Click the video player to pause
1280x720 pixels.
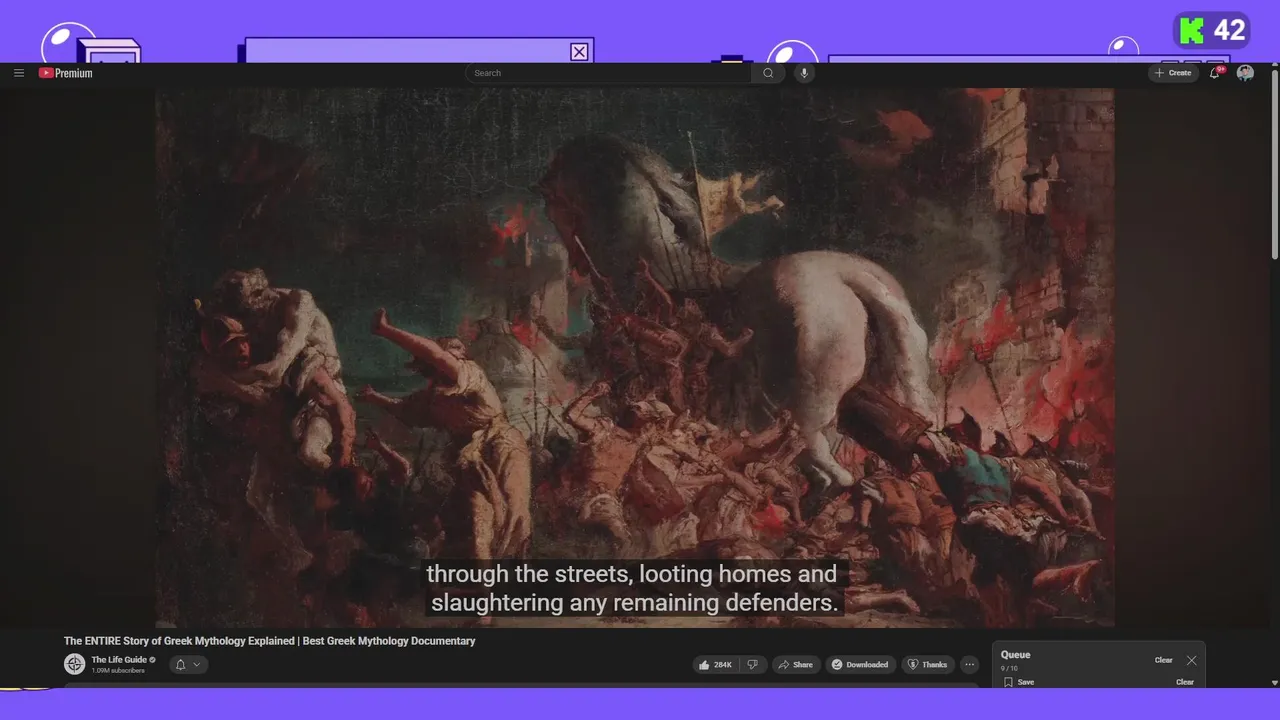pos(634,357)
